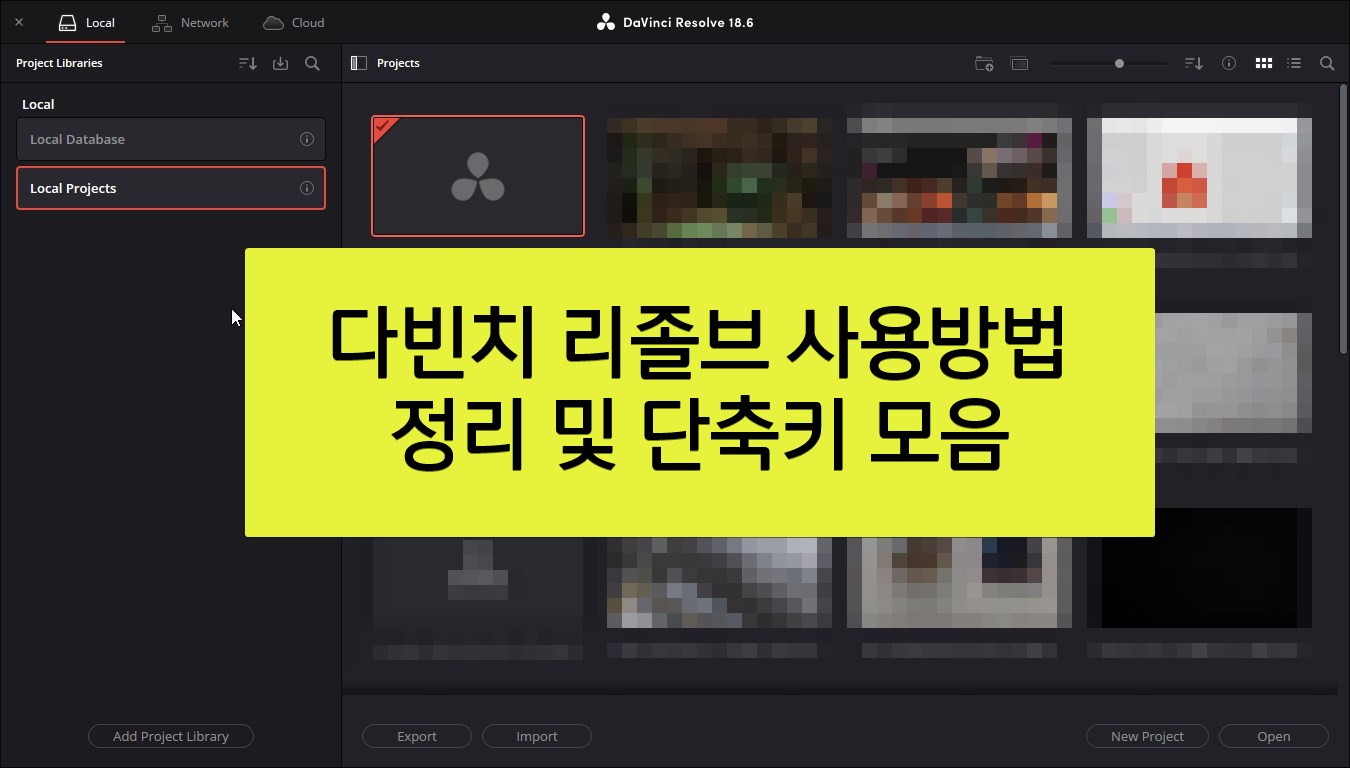The width and height of the screenshot is (1350, 768).
Task: Switch to grid thumbnail view
Action: [1264, 63]
